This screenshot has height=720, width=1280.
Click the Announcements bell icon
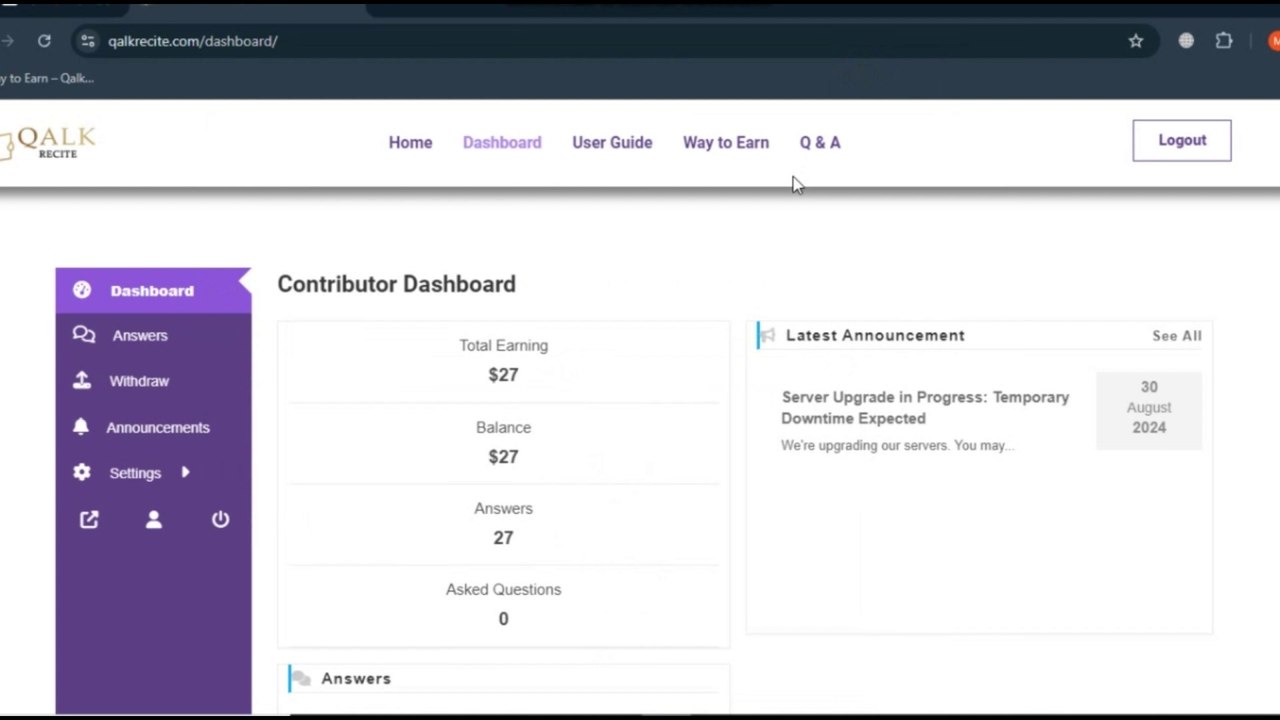(81, 427)
